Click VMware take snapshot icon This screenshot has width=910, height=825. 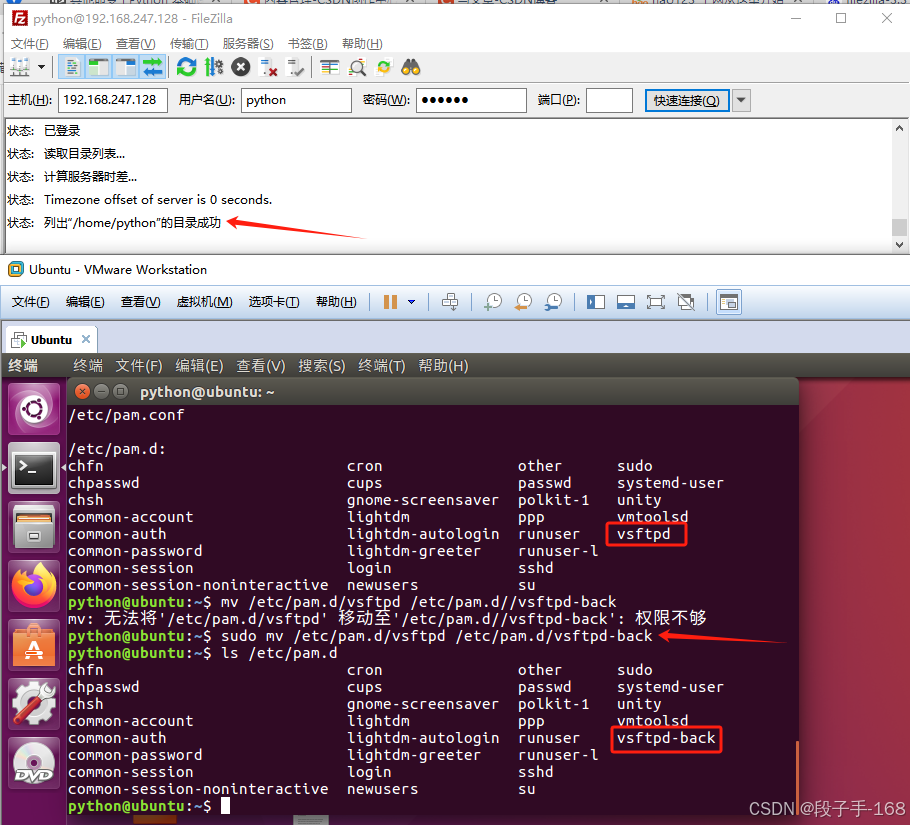pos(493,302)
